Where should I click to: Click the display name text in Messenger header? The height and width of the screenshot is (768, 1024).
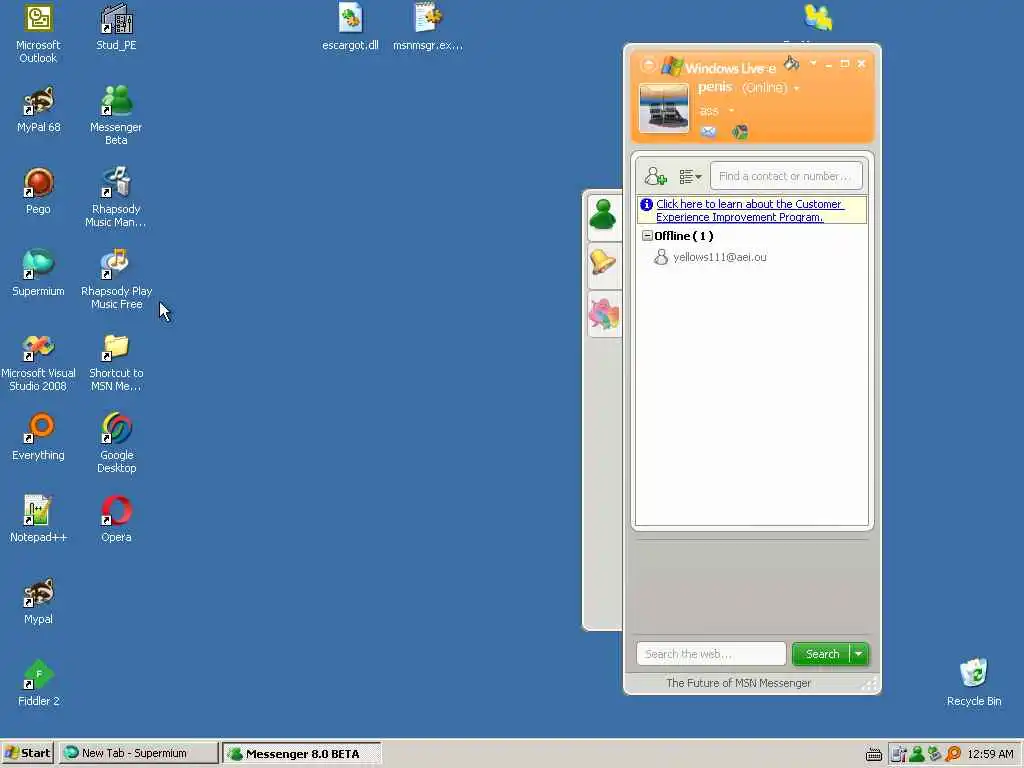tap(714, 87)
